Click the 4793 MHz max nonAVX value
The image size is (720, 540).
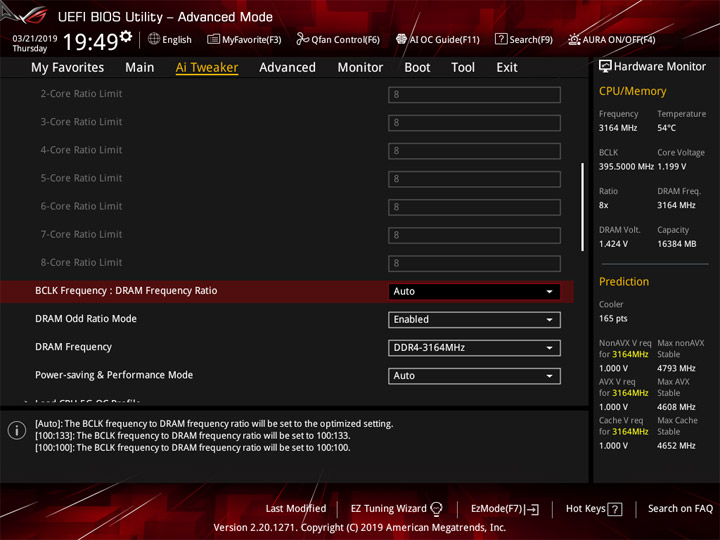pyautogui.click(x=676, y=368)
